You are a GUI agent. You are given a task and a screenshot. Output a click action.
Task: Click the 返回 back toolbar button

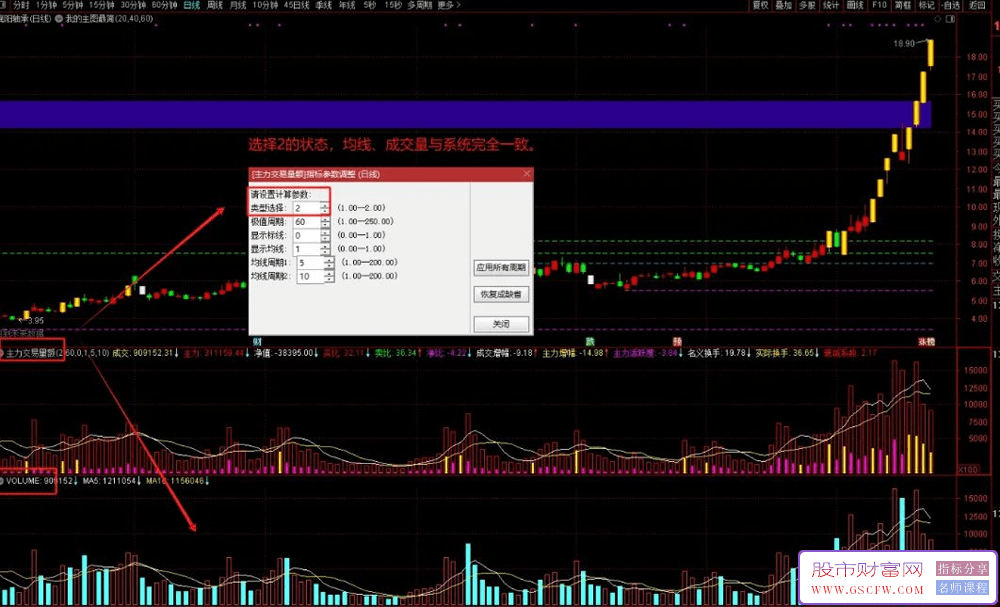click(976, 5)
